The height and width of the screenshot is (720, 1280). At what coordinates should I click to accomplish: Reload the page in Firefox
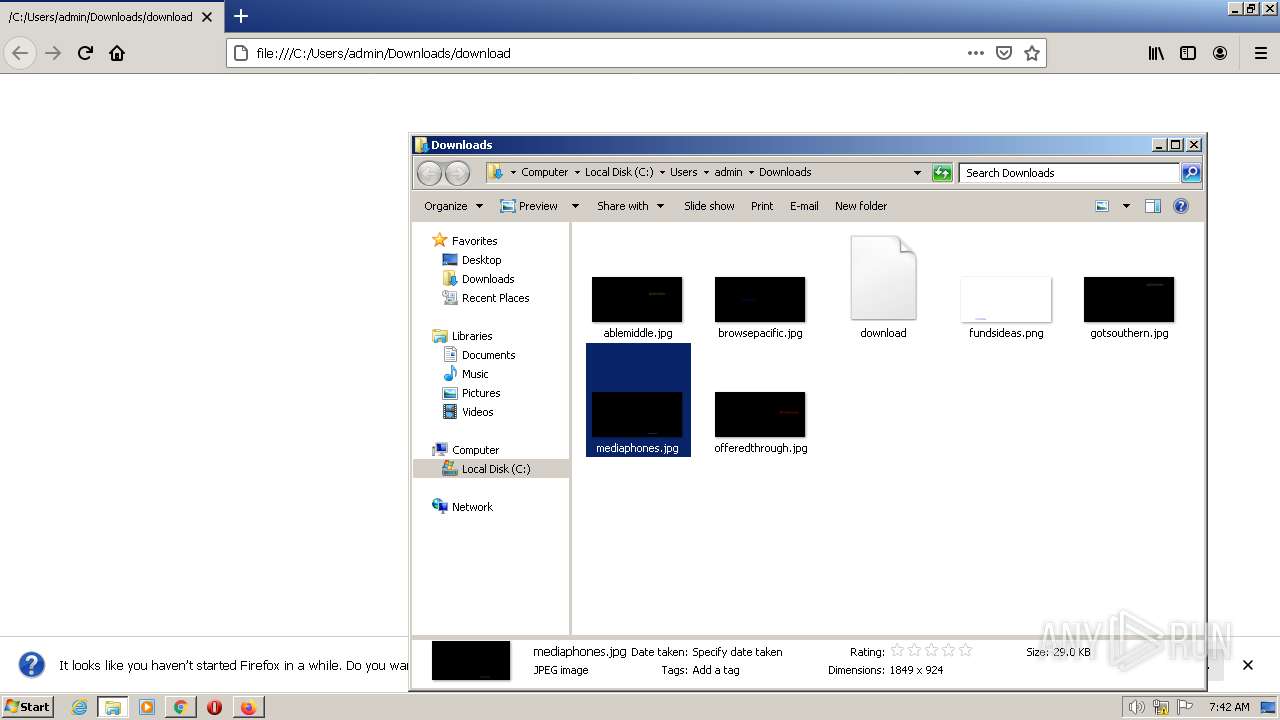click(85, 53)
